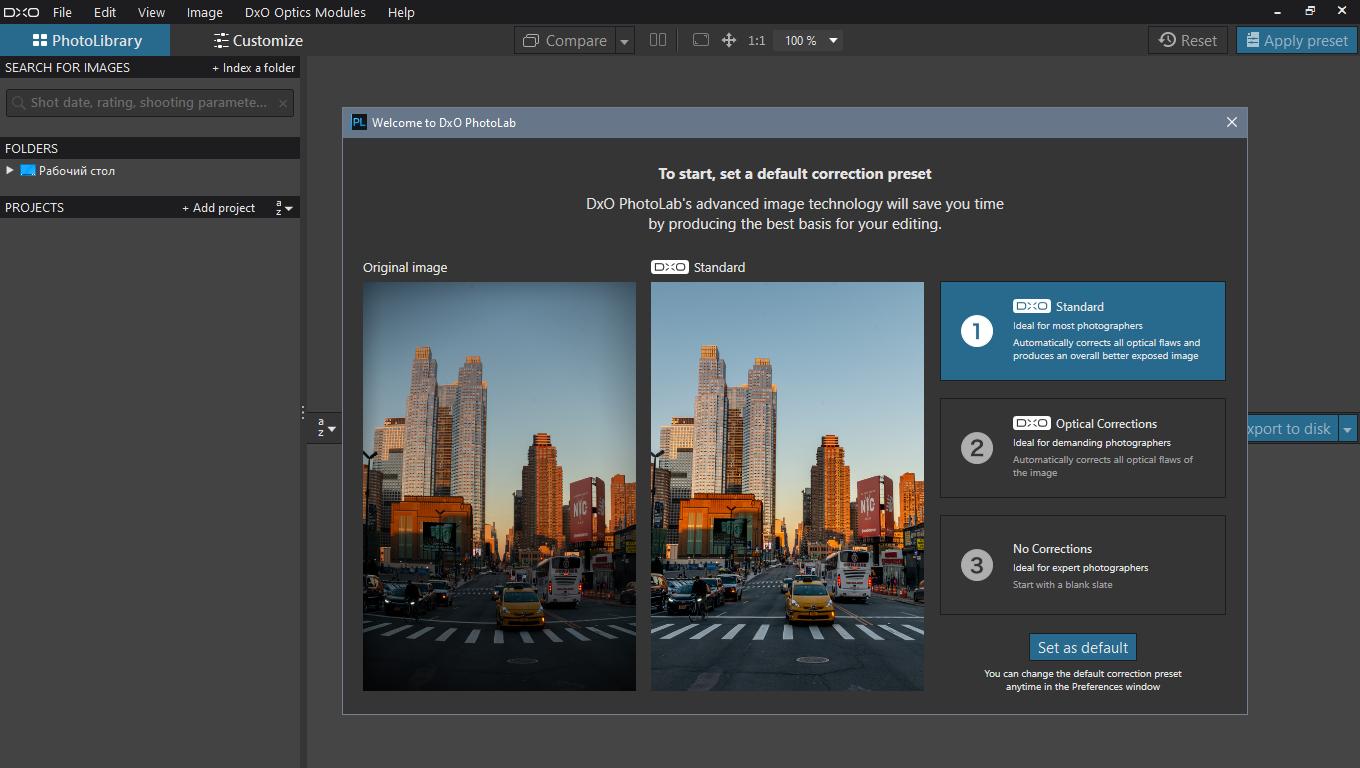The width and height of the screenshot is (1360, 768).
Task: Pick the No Corrections preset option
Action: click(x=1082, y=565)
